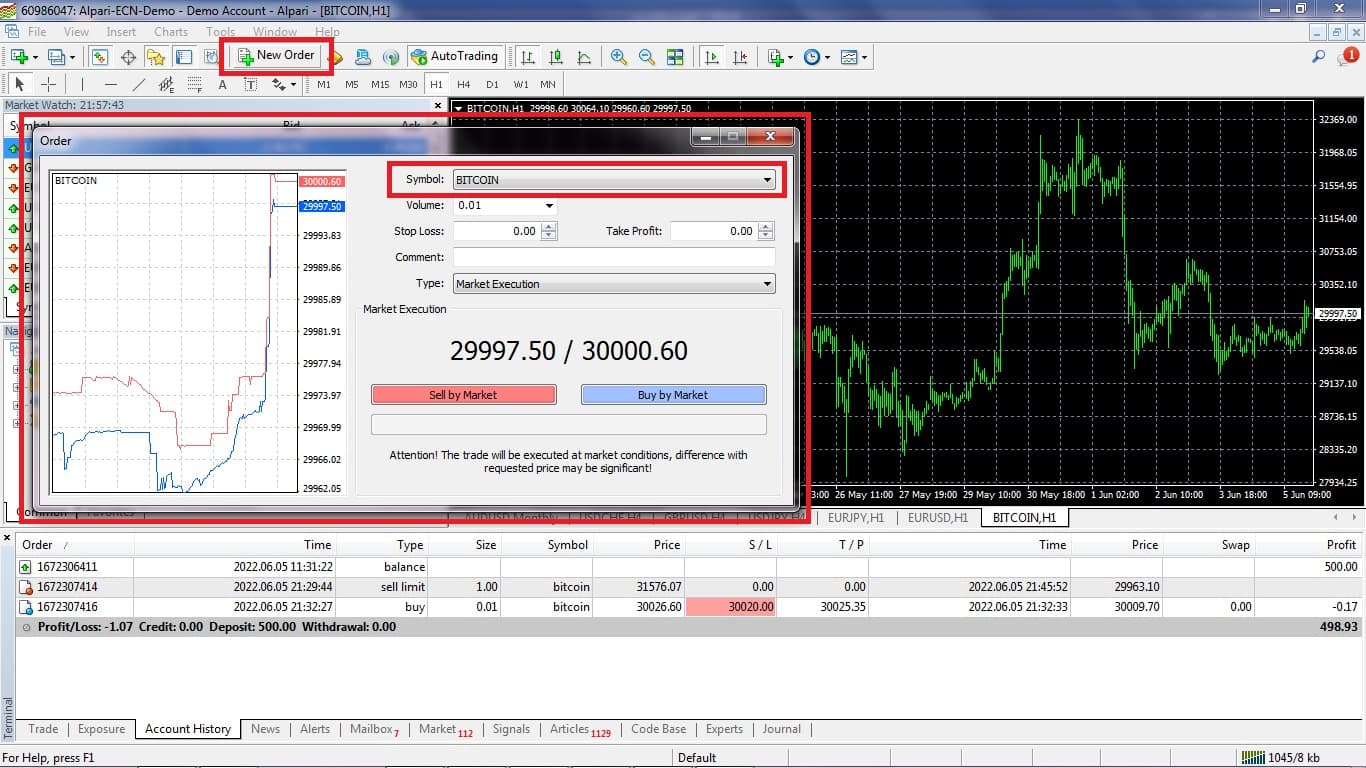Zoom out on the chart
This screenshot has height=768, width=1366.
[x=647, y=57]
